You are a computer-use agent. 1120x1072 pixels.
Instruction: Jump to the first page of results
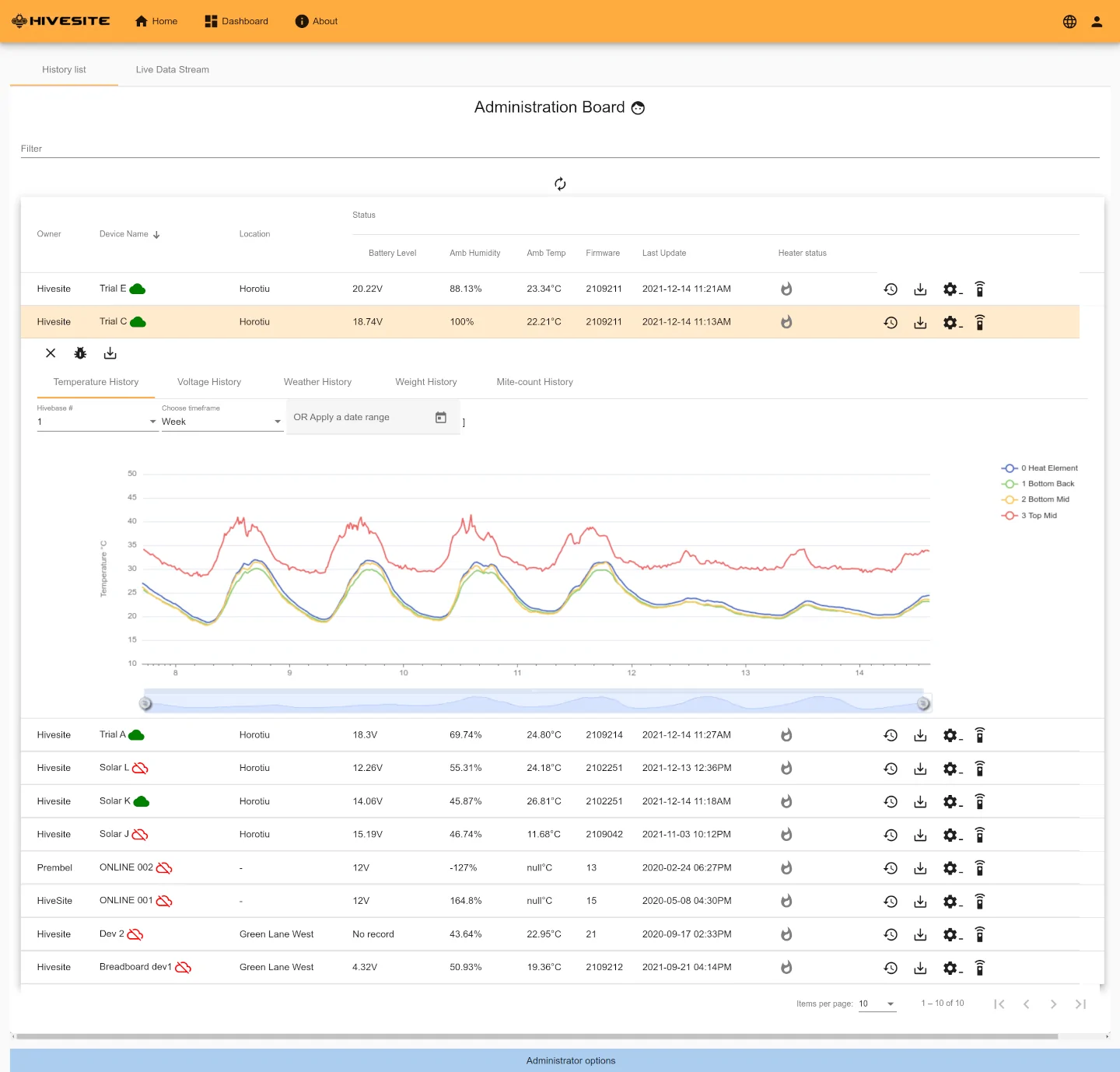(999, 1004)
